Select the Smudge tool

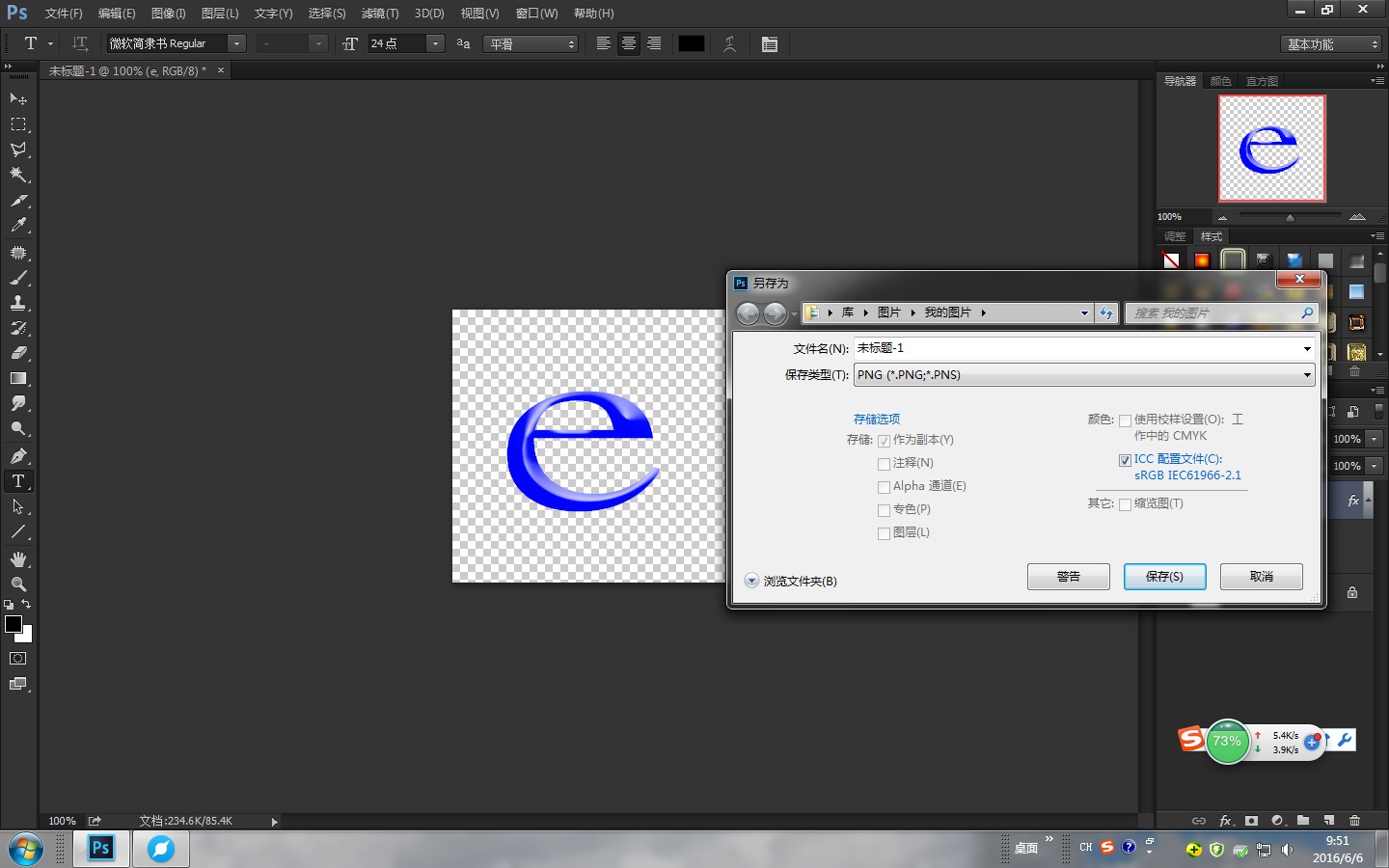[18, 403]
